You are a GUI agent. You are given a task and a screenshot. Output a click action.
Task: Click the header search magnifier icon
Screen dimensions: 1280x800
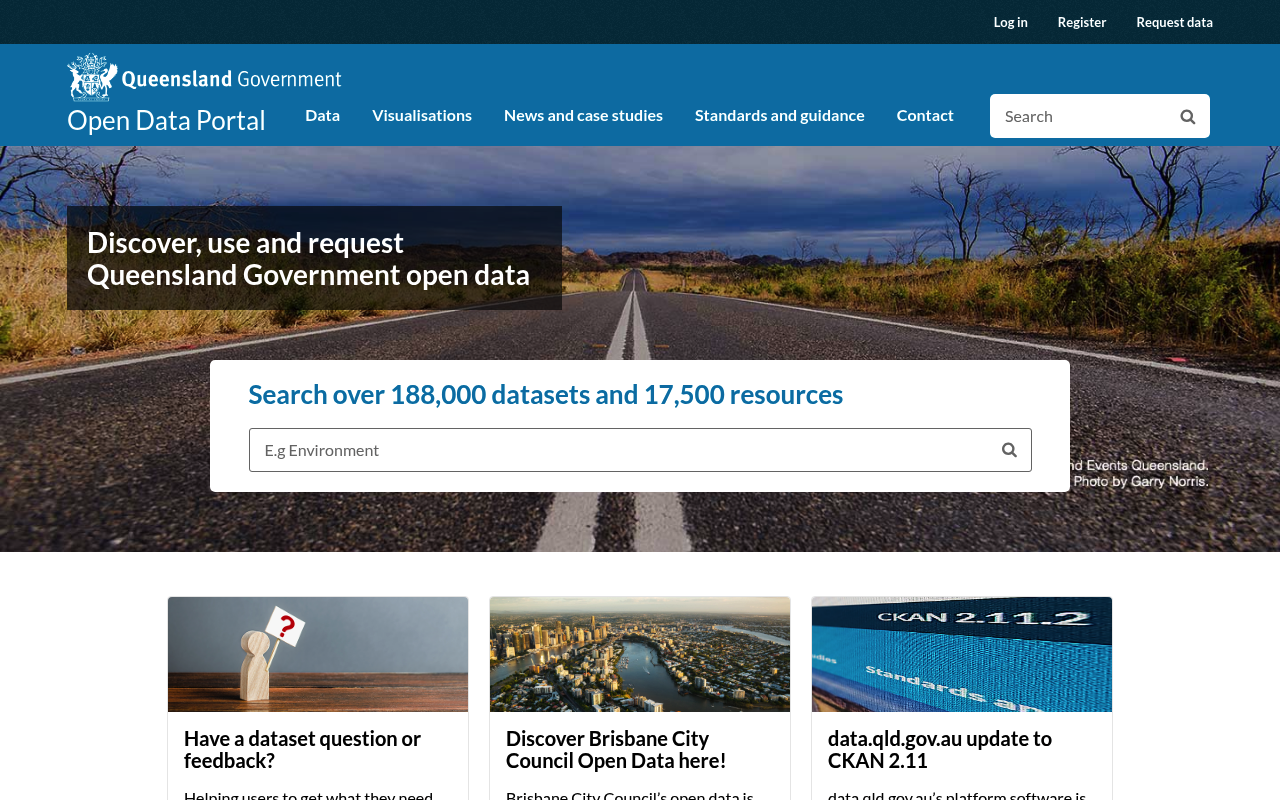(x=1187, y=116)
